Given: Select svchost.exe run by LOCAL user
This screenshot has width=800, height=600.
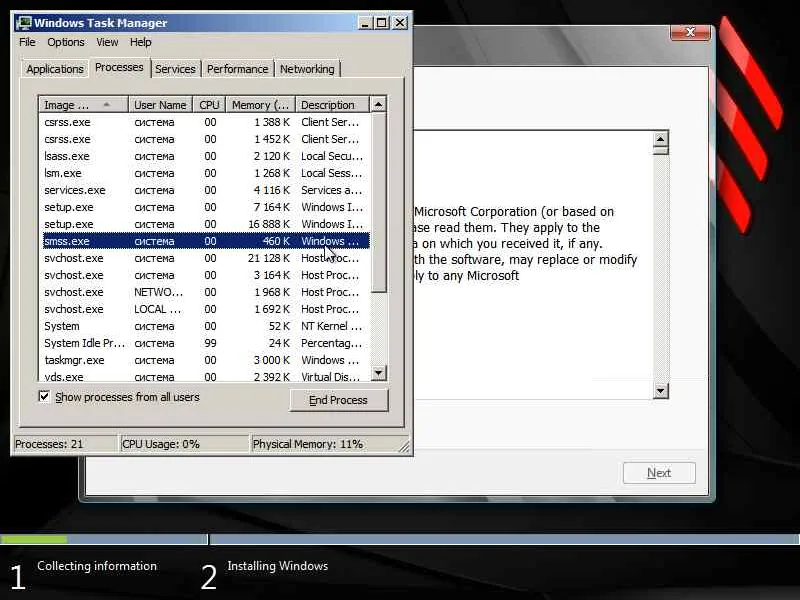Looking at the screenshot, I should pos(206,309).
